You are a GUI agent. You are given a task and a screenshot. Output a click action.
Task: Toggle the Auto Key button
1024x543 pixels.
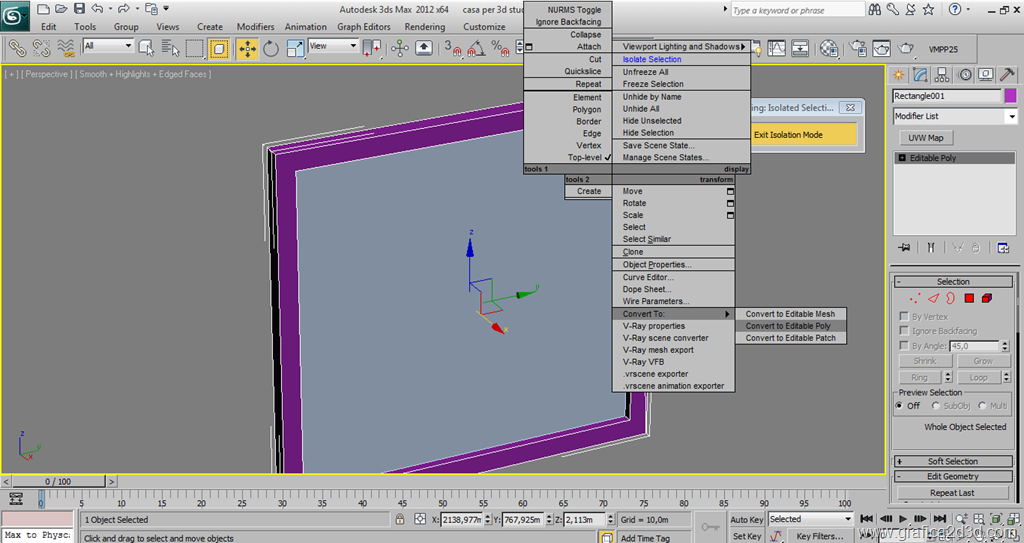pos(746,519)
